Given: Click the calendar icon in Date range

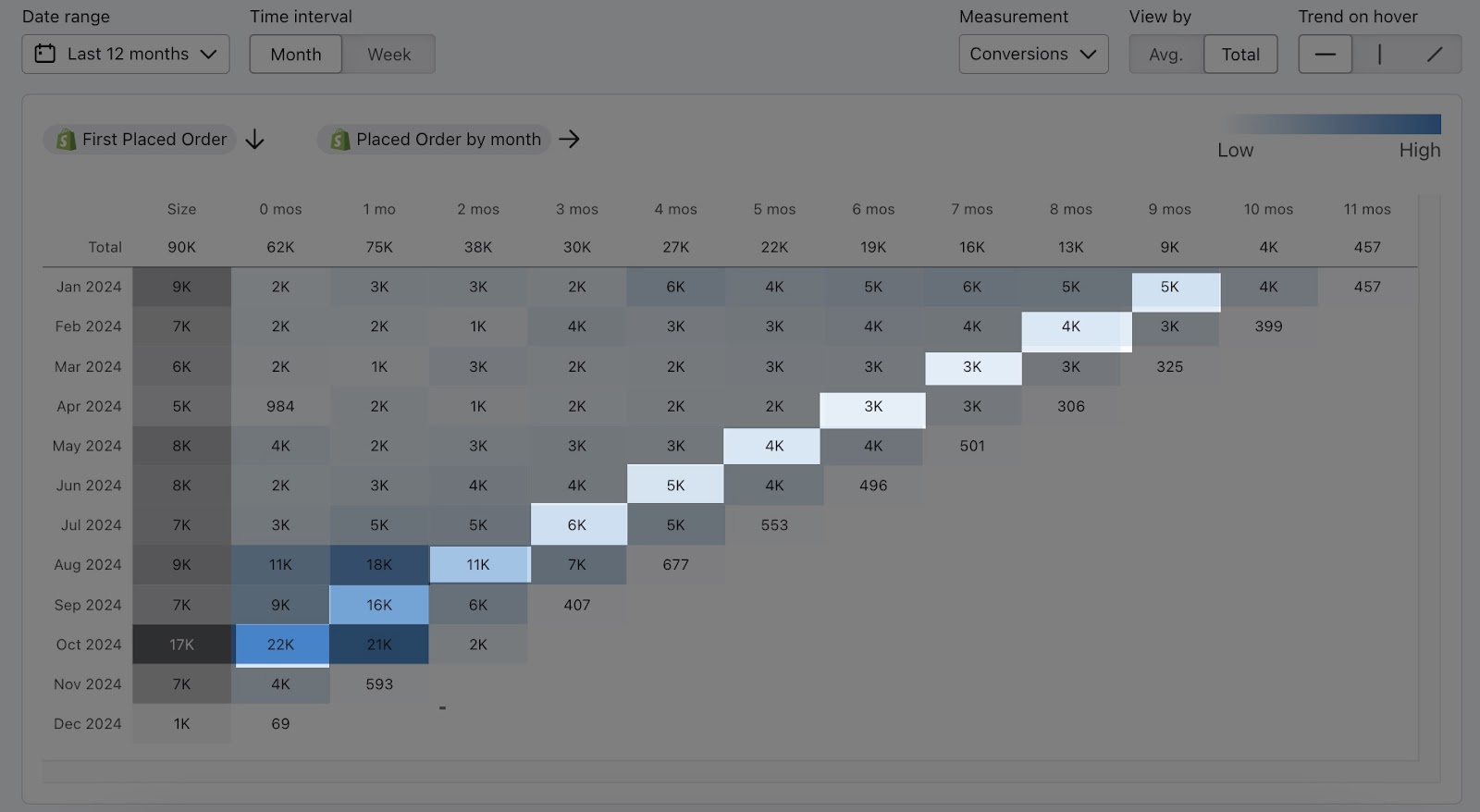Looking at the screenshot, I should pos(44,54).
